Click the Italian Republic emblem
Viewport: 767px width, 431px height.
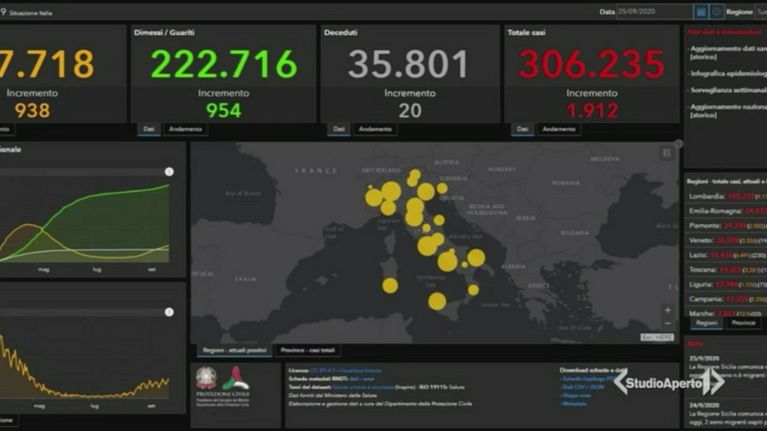(207, 380)
